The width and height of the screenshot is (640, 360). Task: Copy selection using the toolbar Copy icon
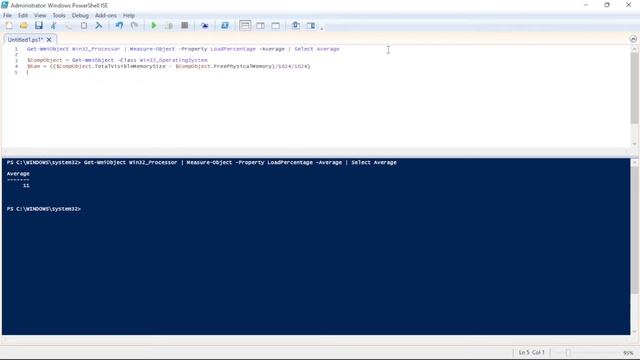click(69, 25)
